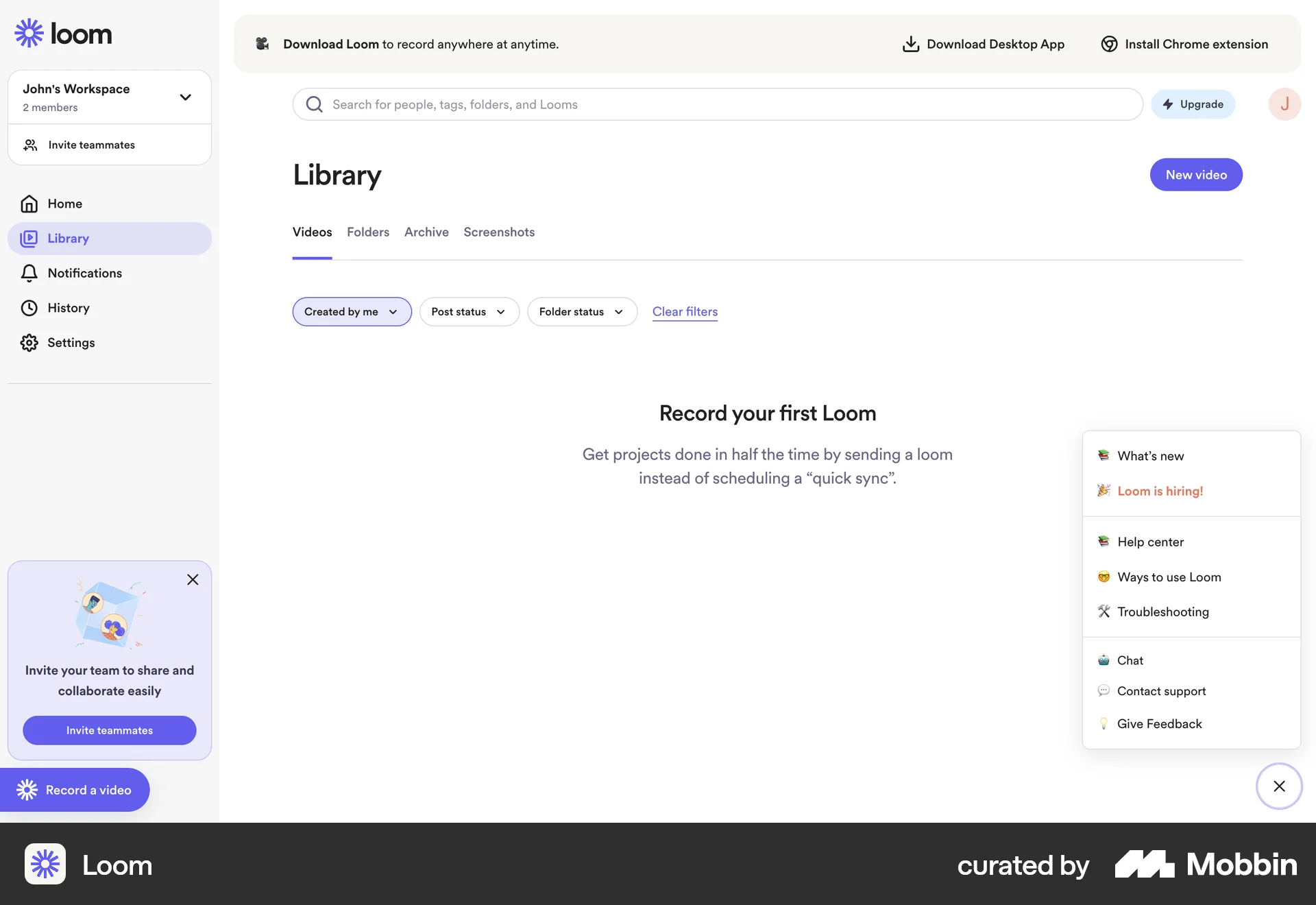Open the Folder status dropdown

click(581, 311)
